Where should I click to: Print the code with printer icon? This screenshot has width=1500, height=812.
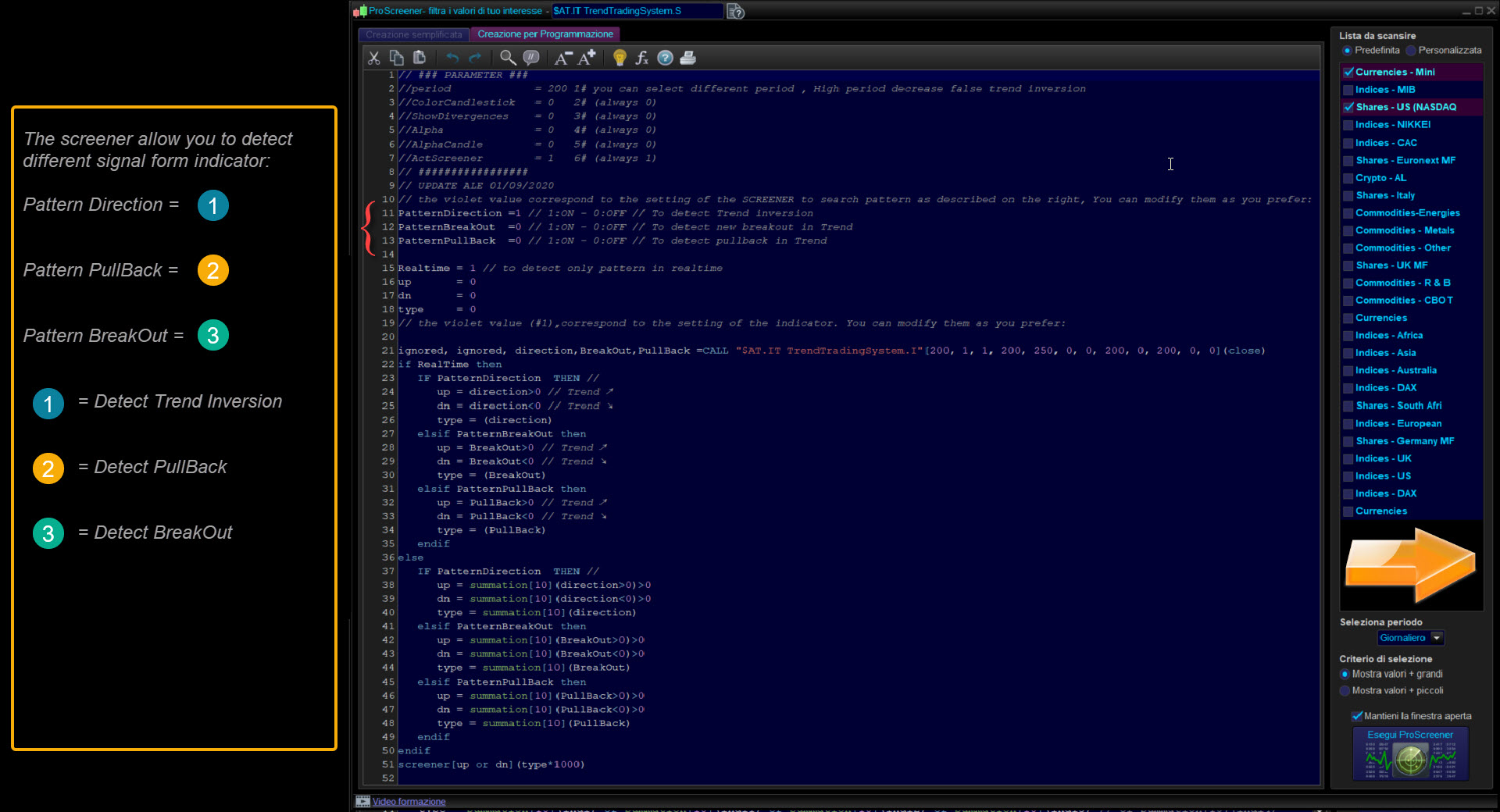[x=688, y=58]
